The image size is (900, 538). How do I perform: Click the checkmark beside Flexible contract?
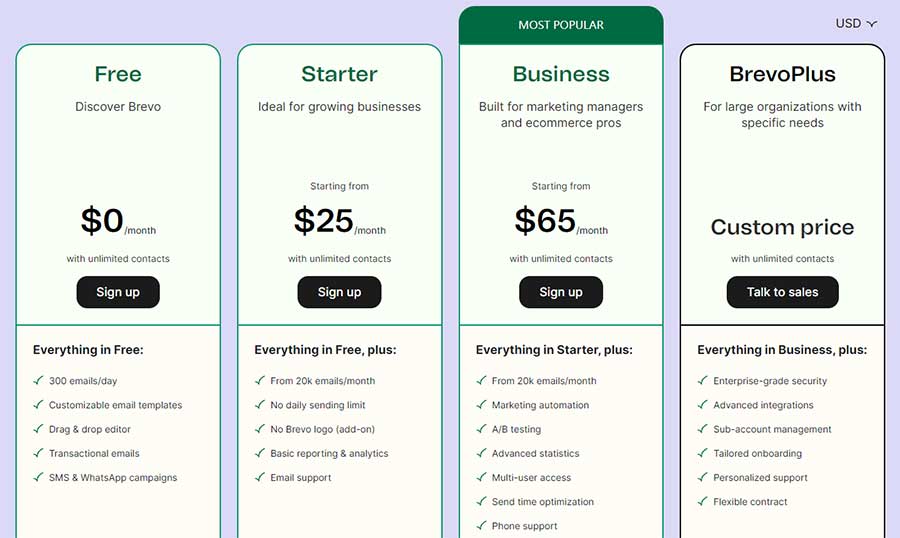(x=703, y=501)
